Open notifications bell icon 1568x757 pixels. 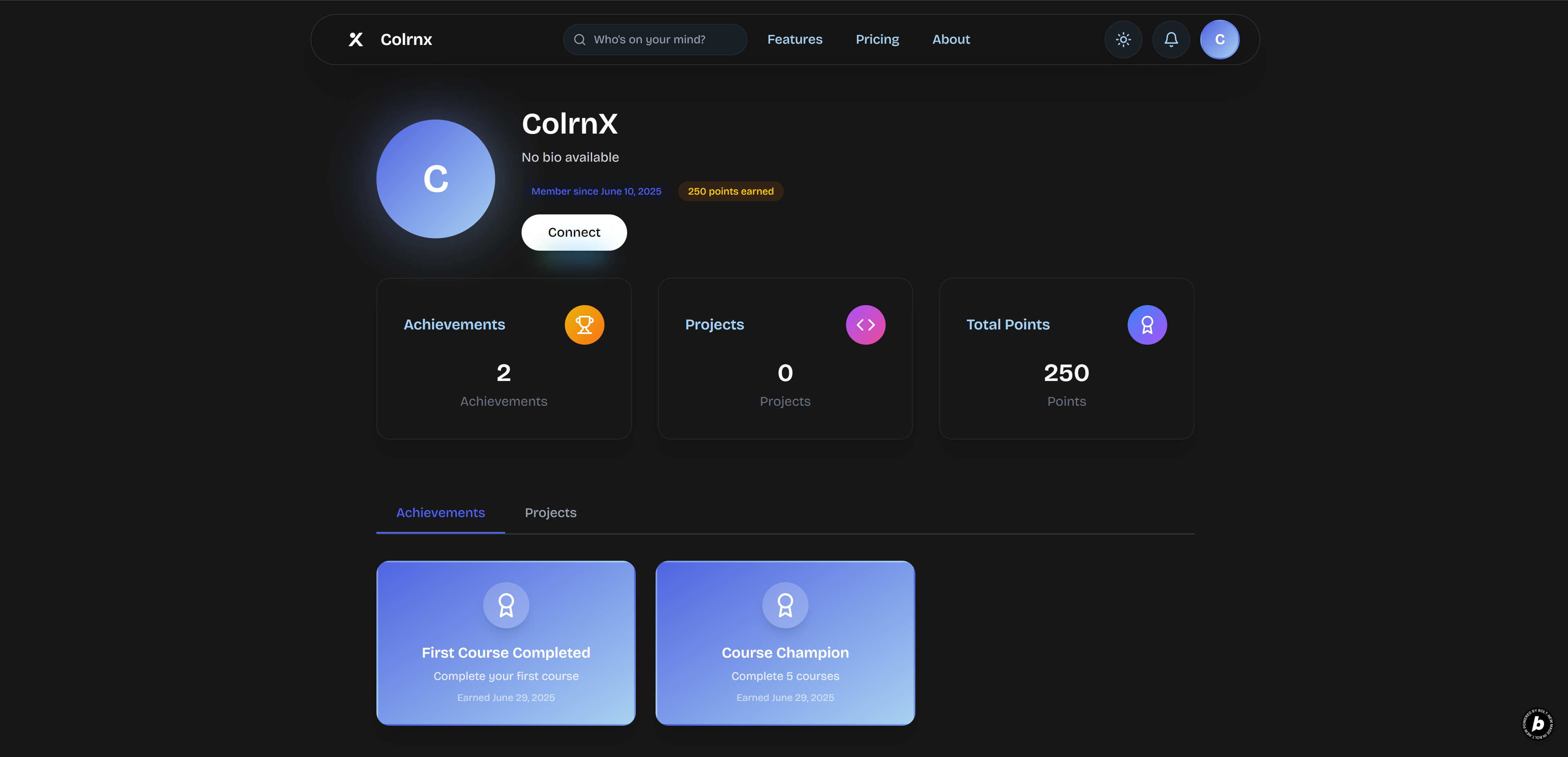pos(1171,40)
